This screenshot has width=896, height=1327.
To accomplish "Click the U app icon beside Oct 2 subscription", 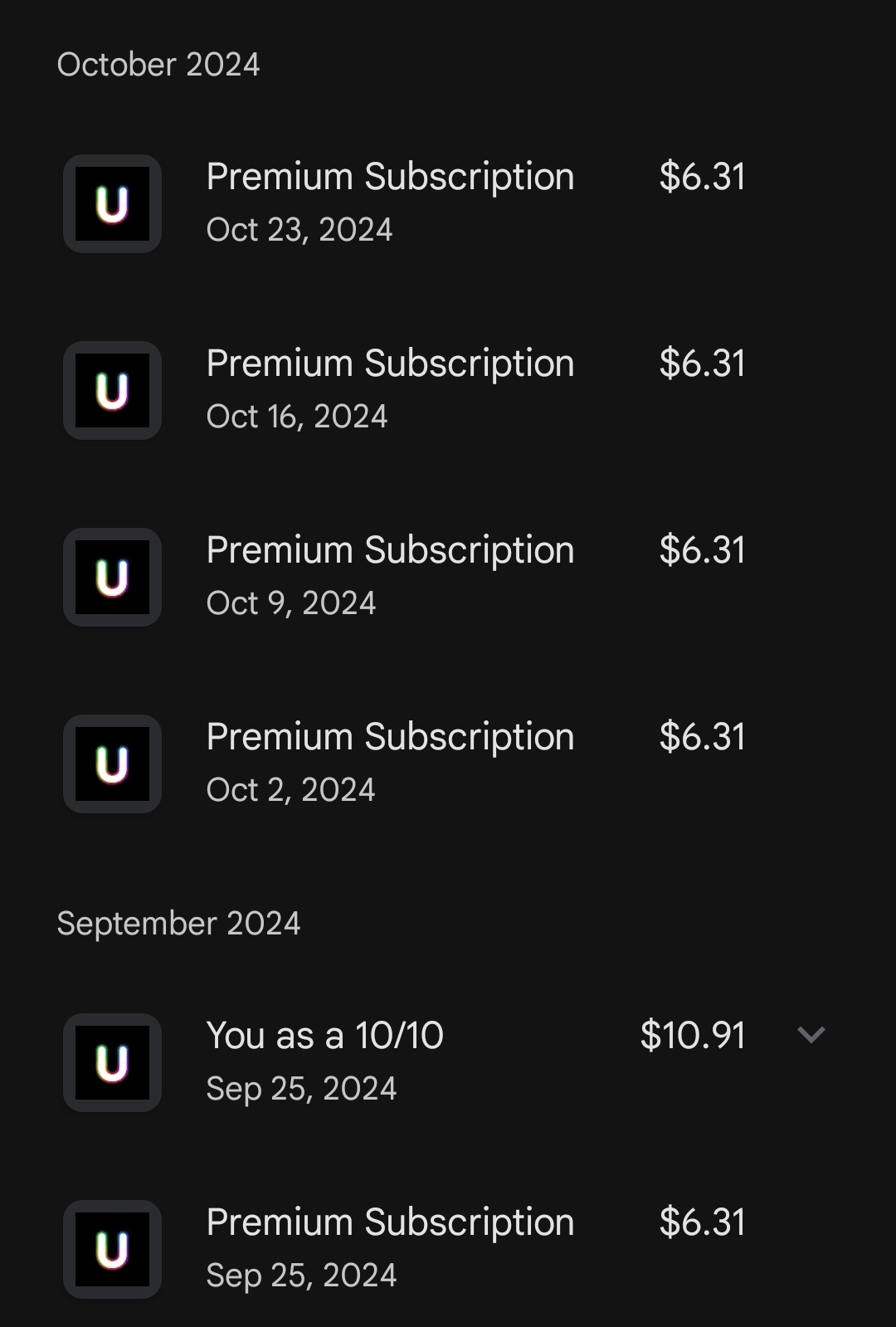I will point(112,764).
